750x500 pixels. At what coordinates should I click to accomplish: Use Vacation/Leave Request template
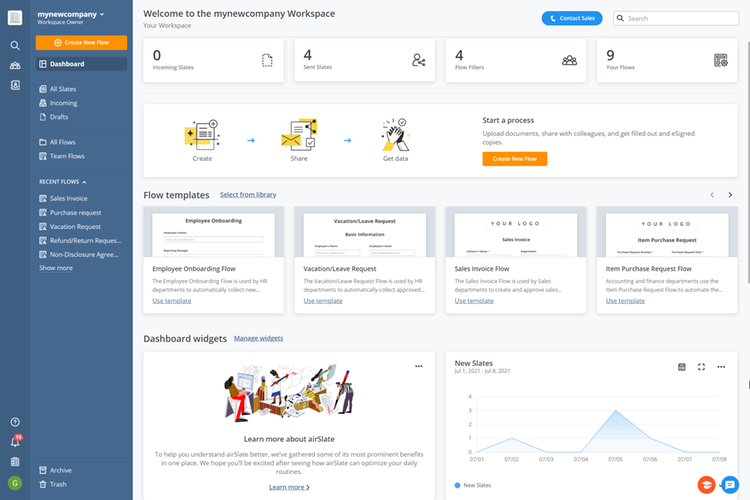[323, 301]
